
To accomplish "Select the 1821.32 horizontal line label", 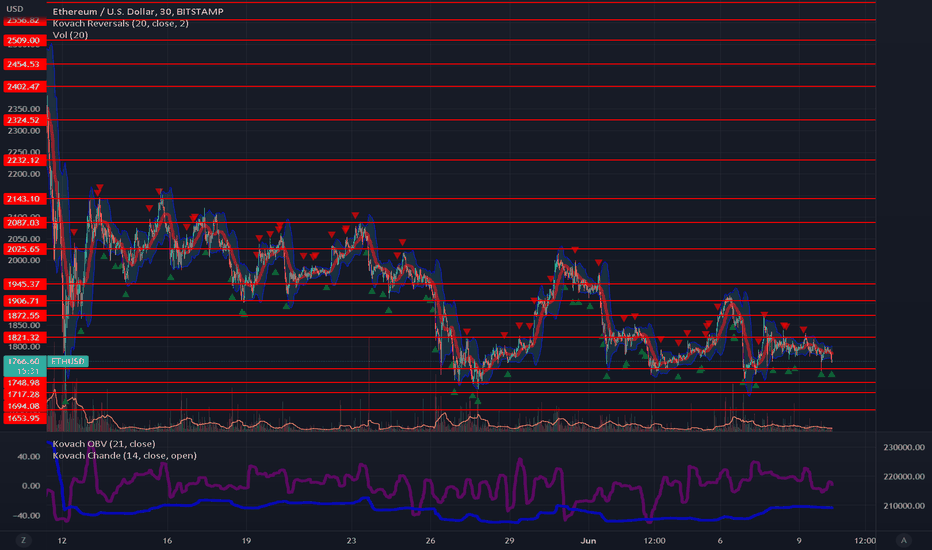I will [25, 337].
